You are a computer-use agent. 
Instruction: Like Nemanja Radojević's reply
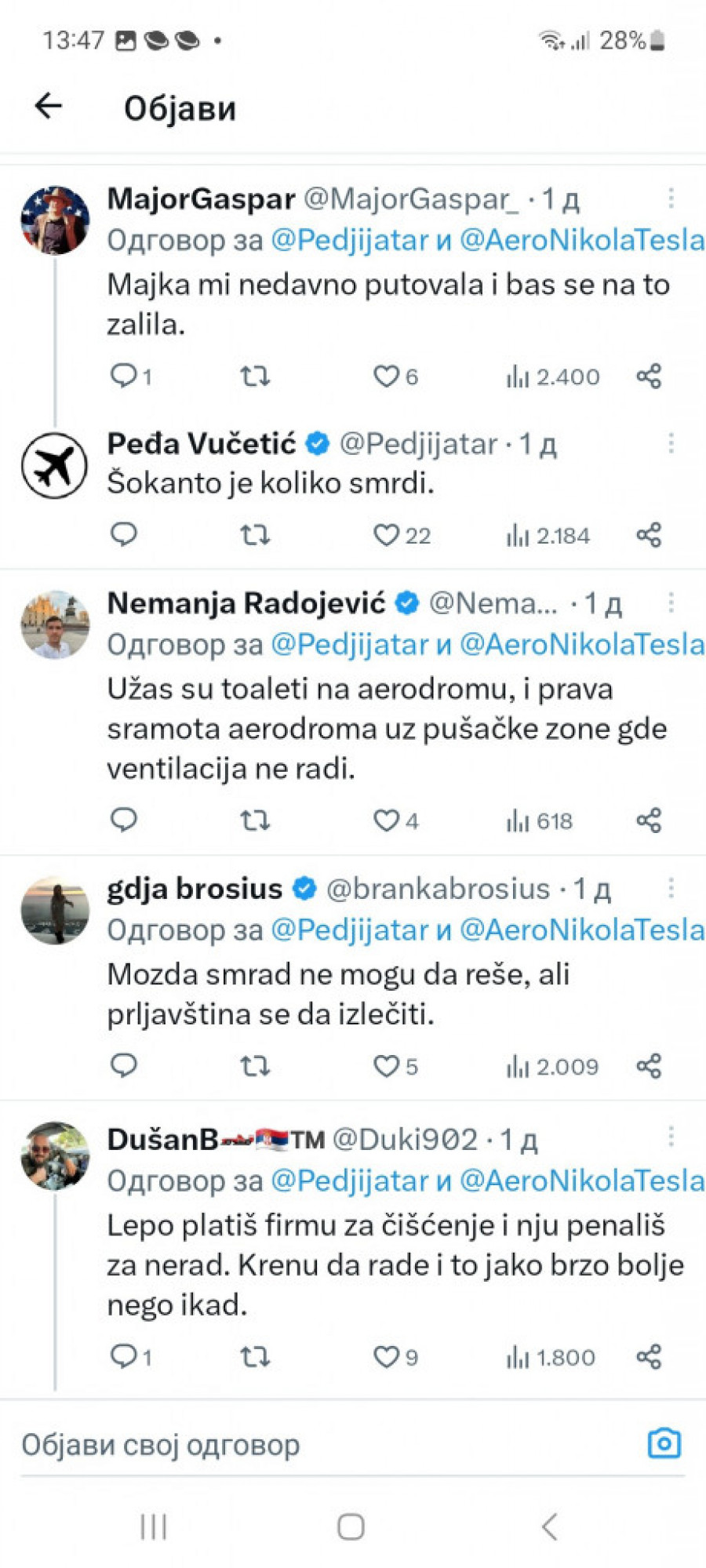pyautogui.click(x=386, y=820)
